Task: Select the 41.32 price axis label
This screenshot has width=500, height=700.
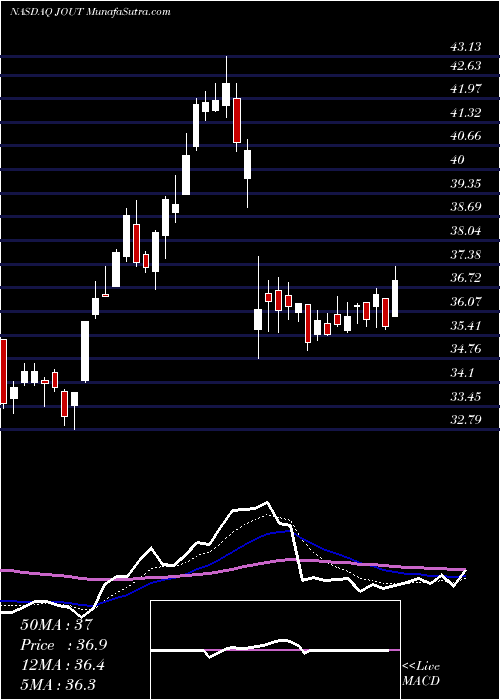Action: 465,113
